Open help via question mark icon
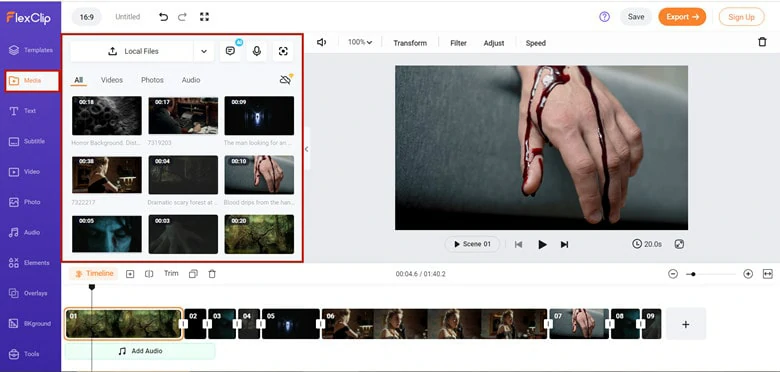This screenshot has width=780, height=372. point(604,17)
